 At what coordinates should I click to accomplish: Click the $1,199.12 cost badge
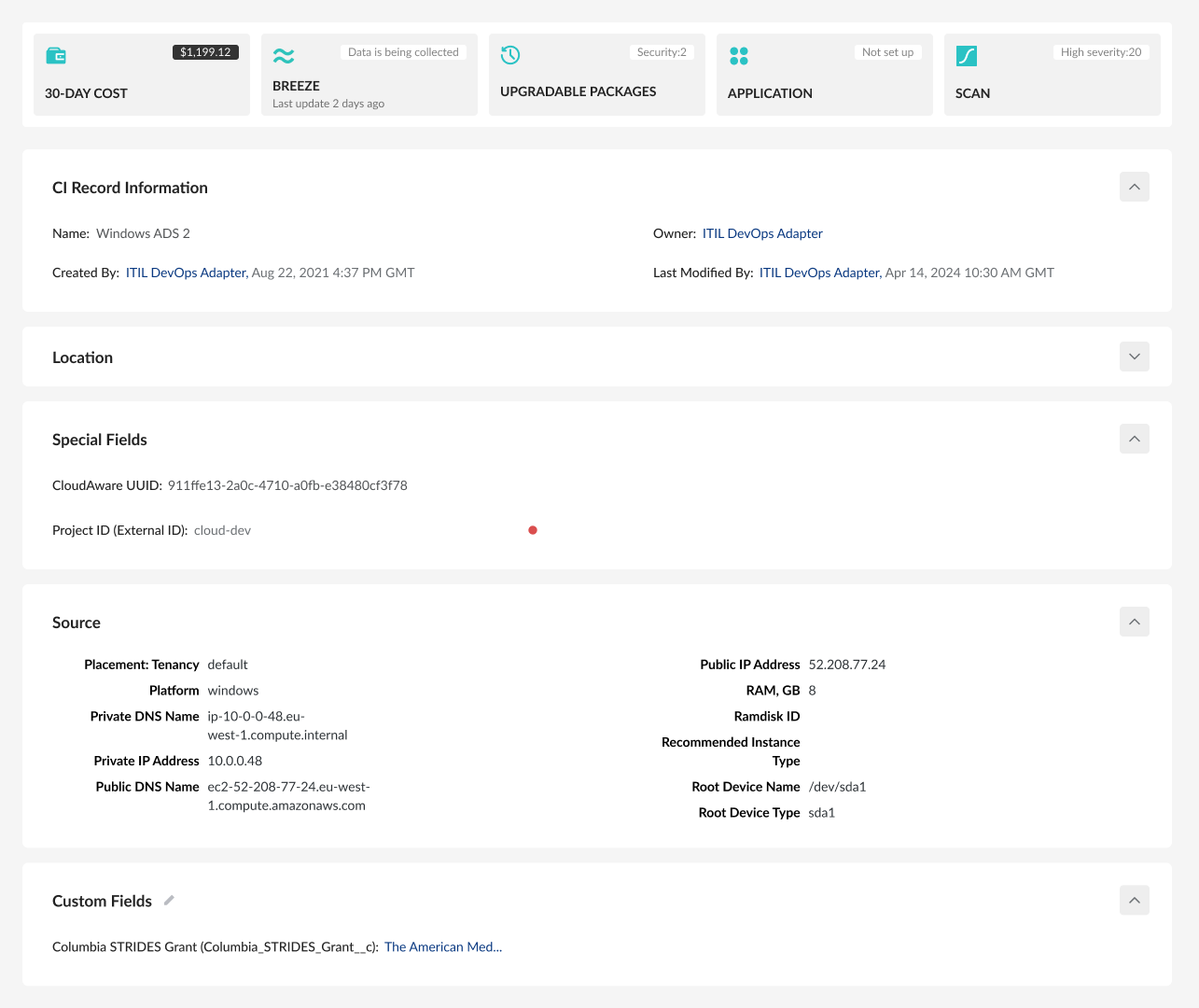pos(205,52)
